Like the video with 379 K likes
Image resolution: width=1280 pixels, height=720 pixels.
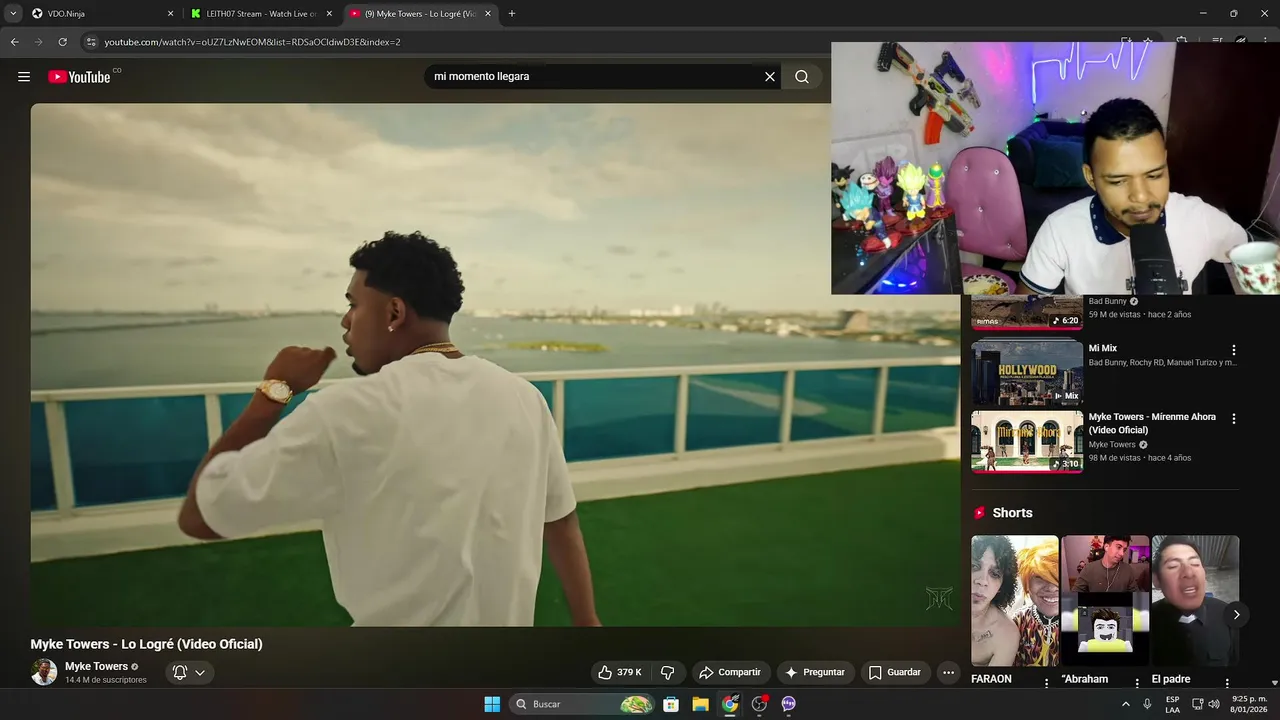[619, 672]
